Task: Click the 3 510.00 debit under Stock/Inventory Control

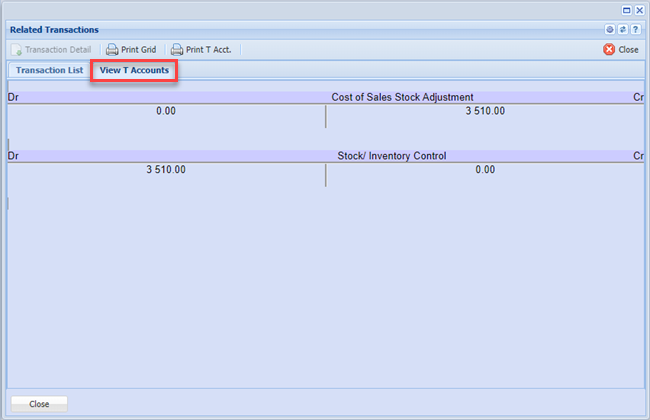Action: coord(166,170)
